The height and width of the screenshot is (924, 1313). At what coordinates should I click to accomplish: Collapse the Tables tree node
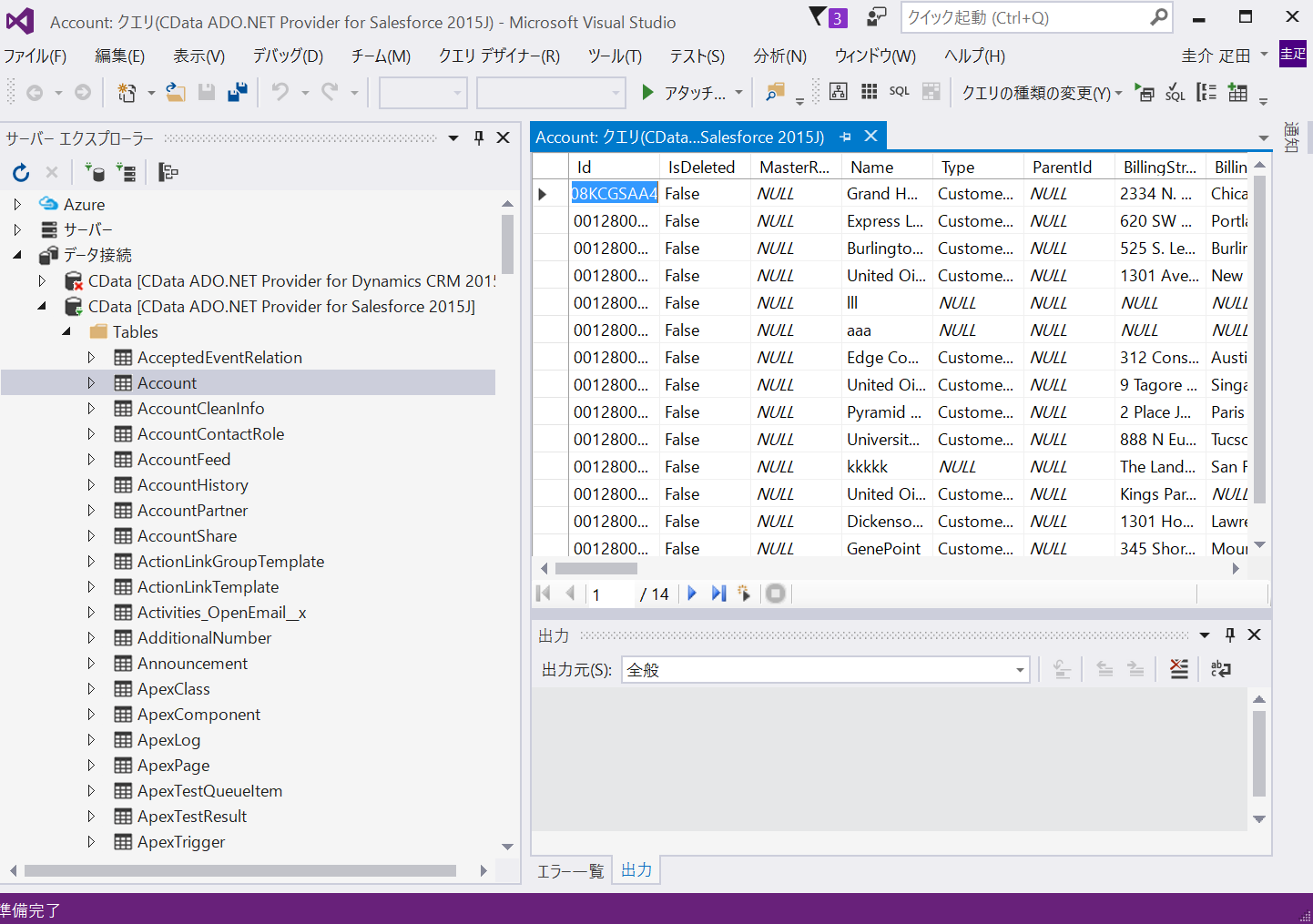pyautogui.click(x=66, y=331)
